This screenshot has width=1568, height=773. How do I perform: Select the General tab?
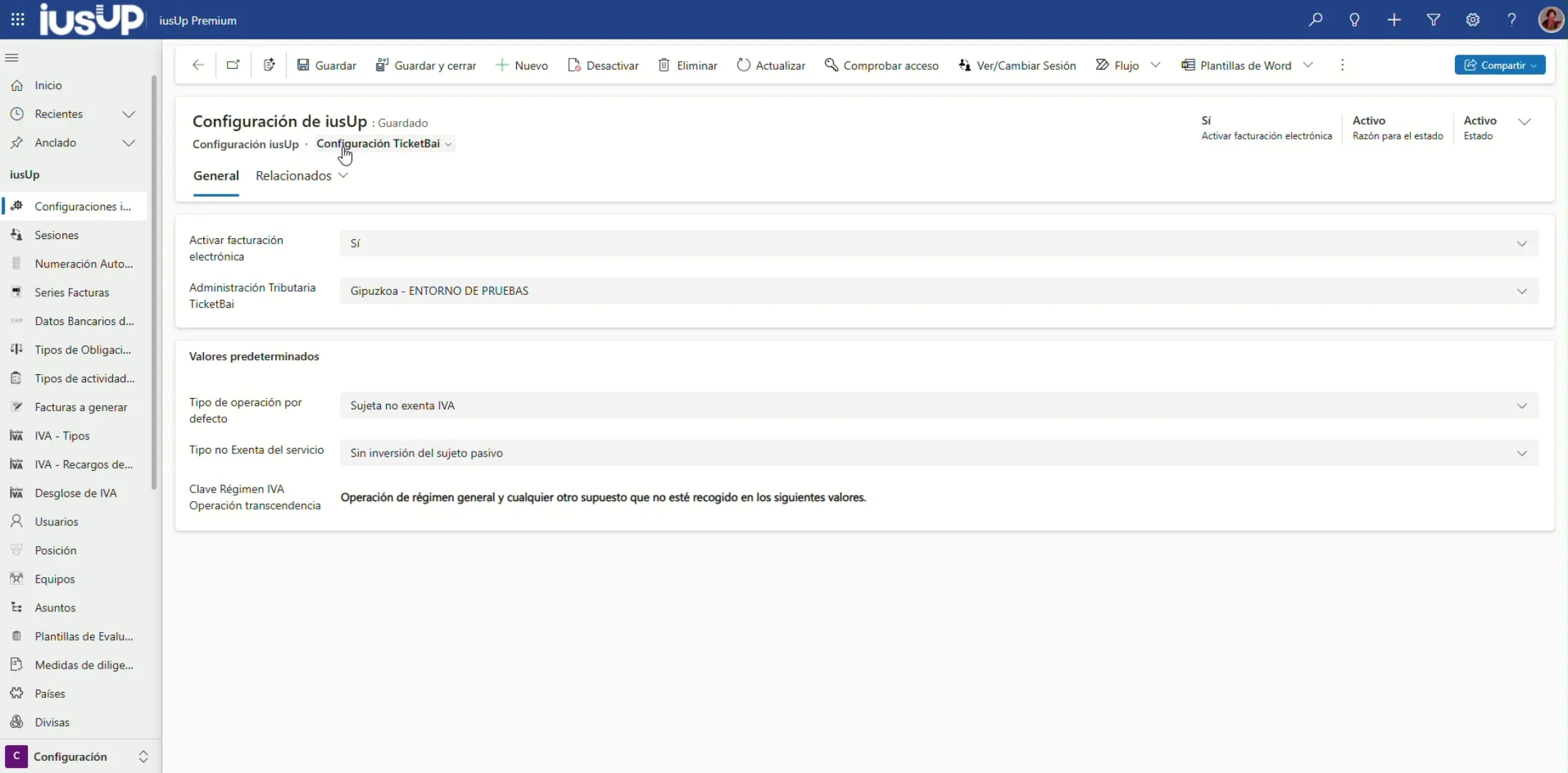click(216, 176)
